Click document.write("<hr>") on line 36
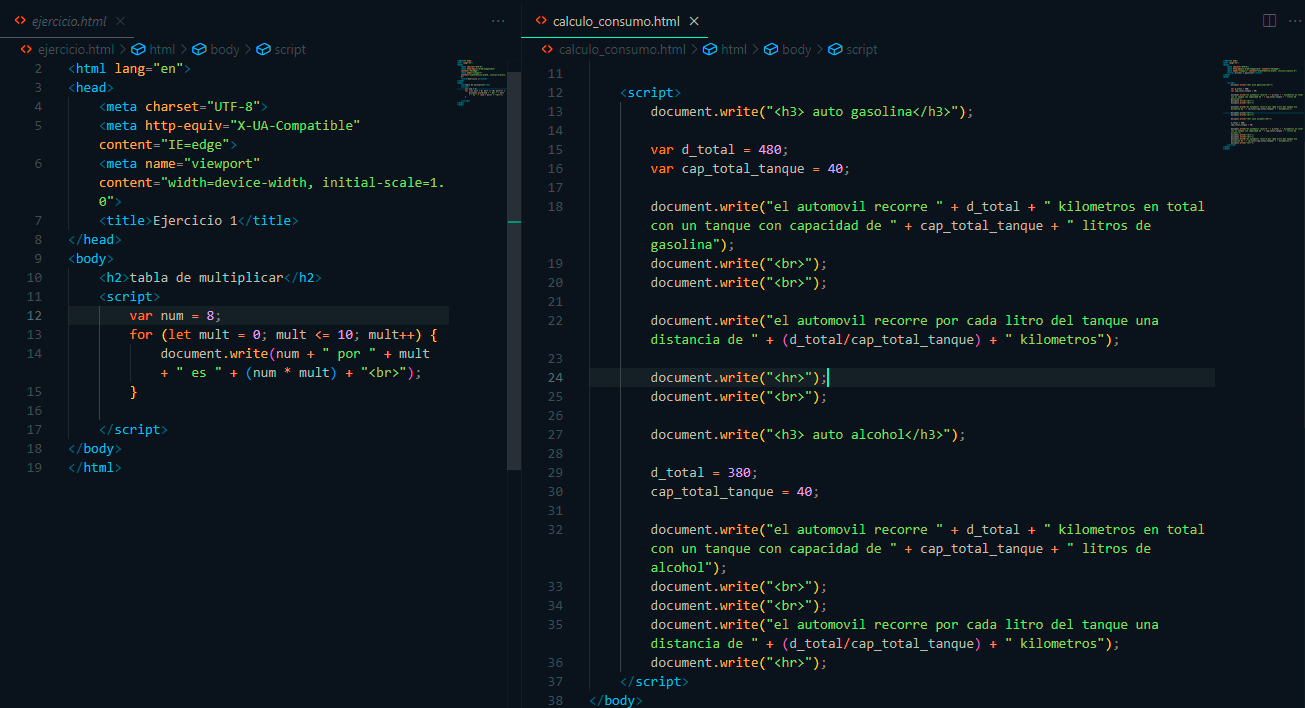This screenshot has width=1305, height=708. tap(739, 663)
